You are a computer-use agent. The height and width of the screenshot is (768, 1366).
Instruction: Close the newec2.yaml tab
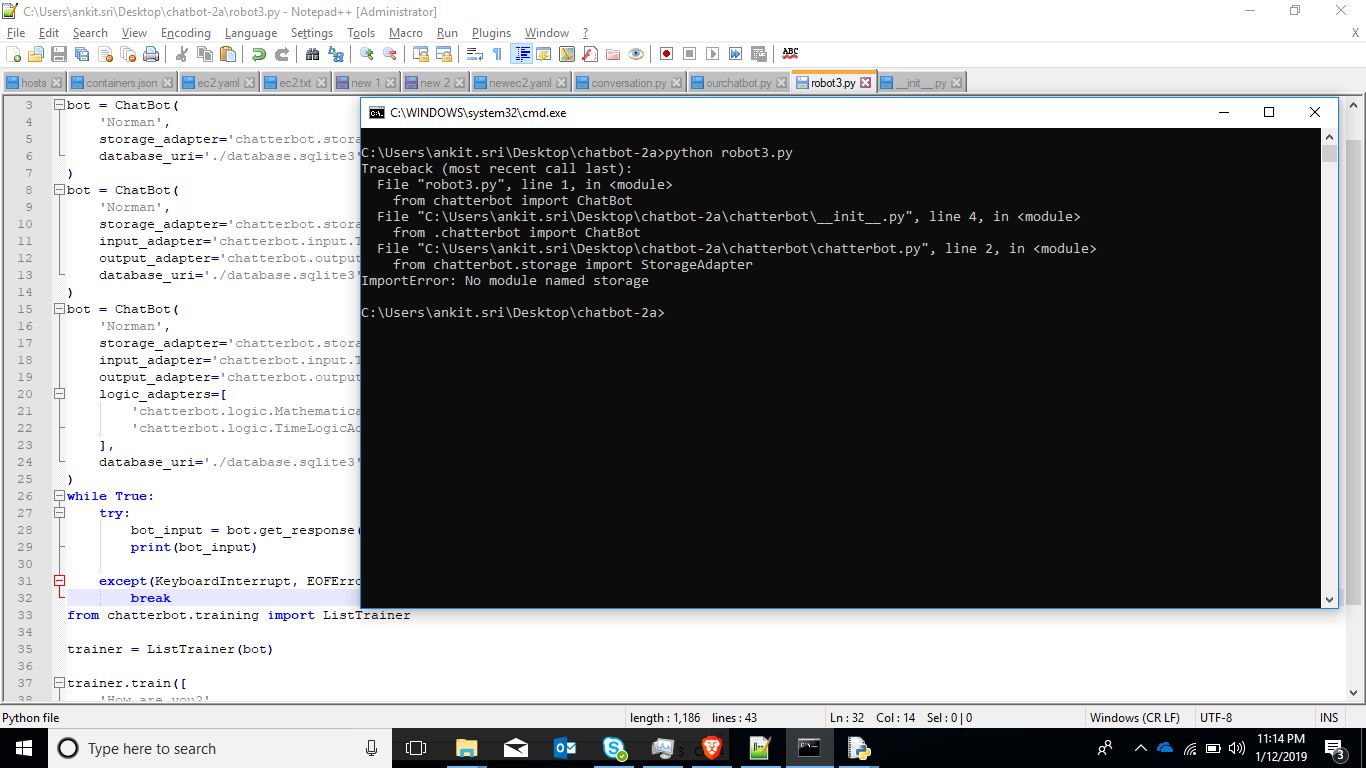561,82
